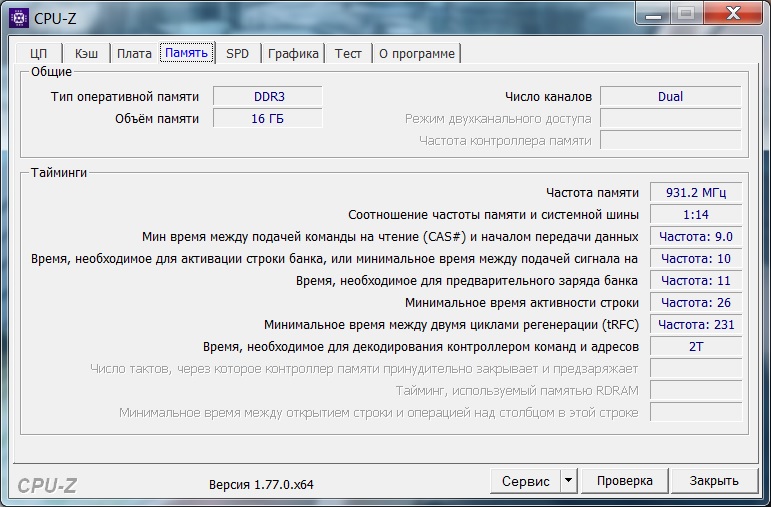Click the Проверка button

(x=624, y=480)
